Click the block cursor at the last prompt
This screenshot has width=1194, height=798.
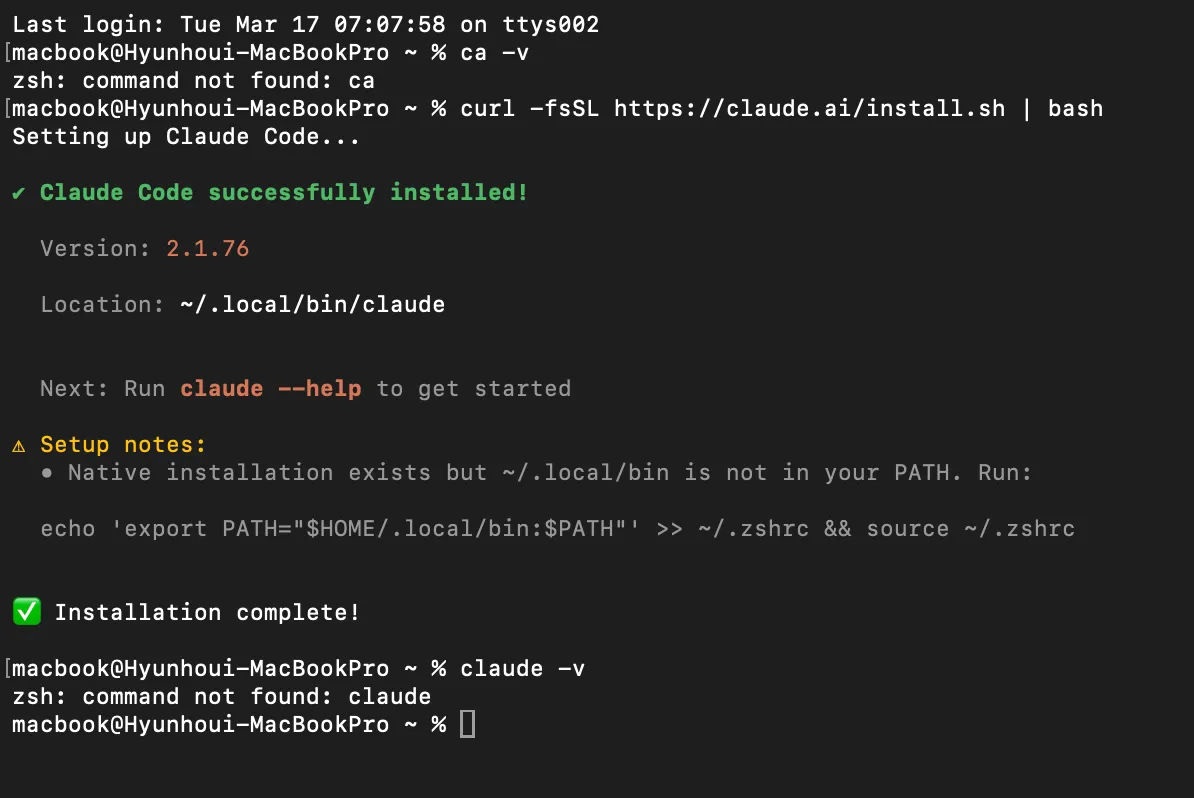tap(467, 724)
